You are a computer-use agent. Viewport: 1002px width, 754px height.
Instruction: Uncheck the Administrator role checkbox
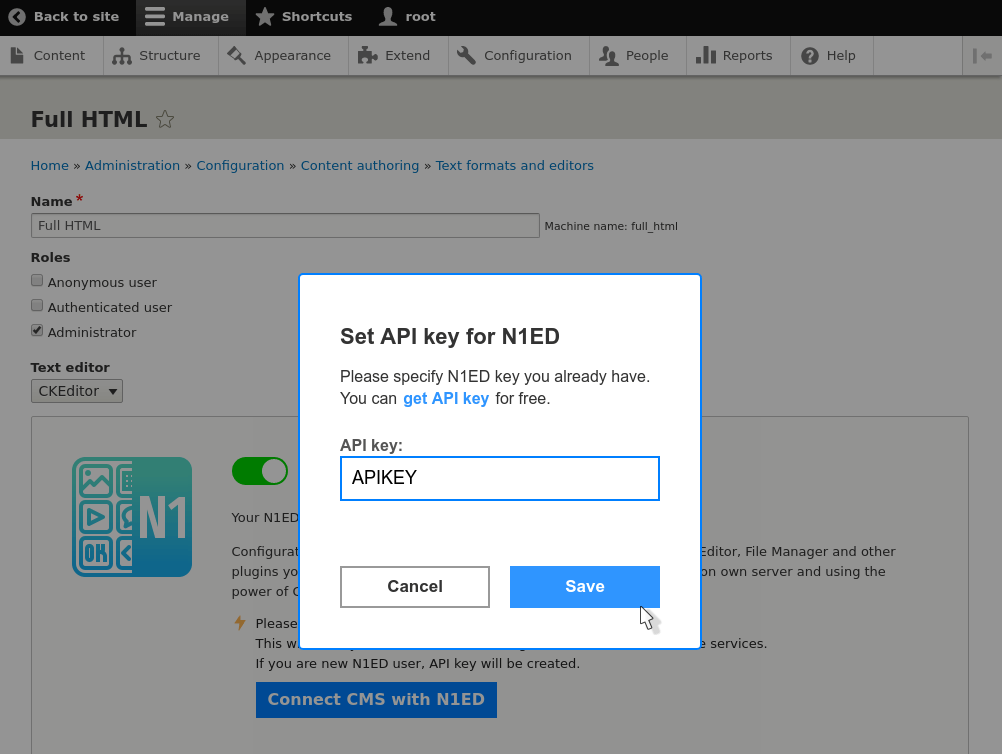pos(37,330)
